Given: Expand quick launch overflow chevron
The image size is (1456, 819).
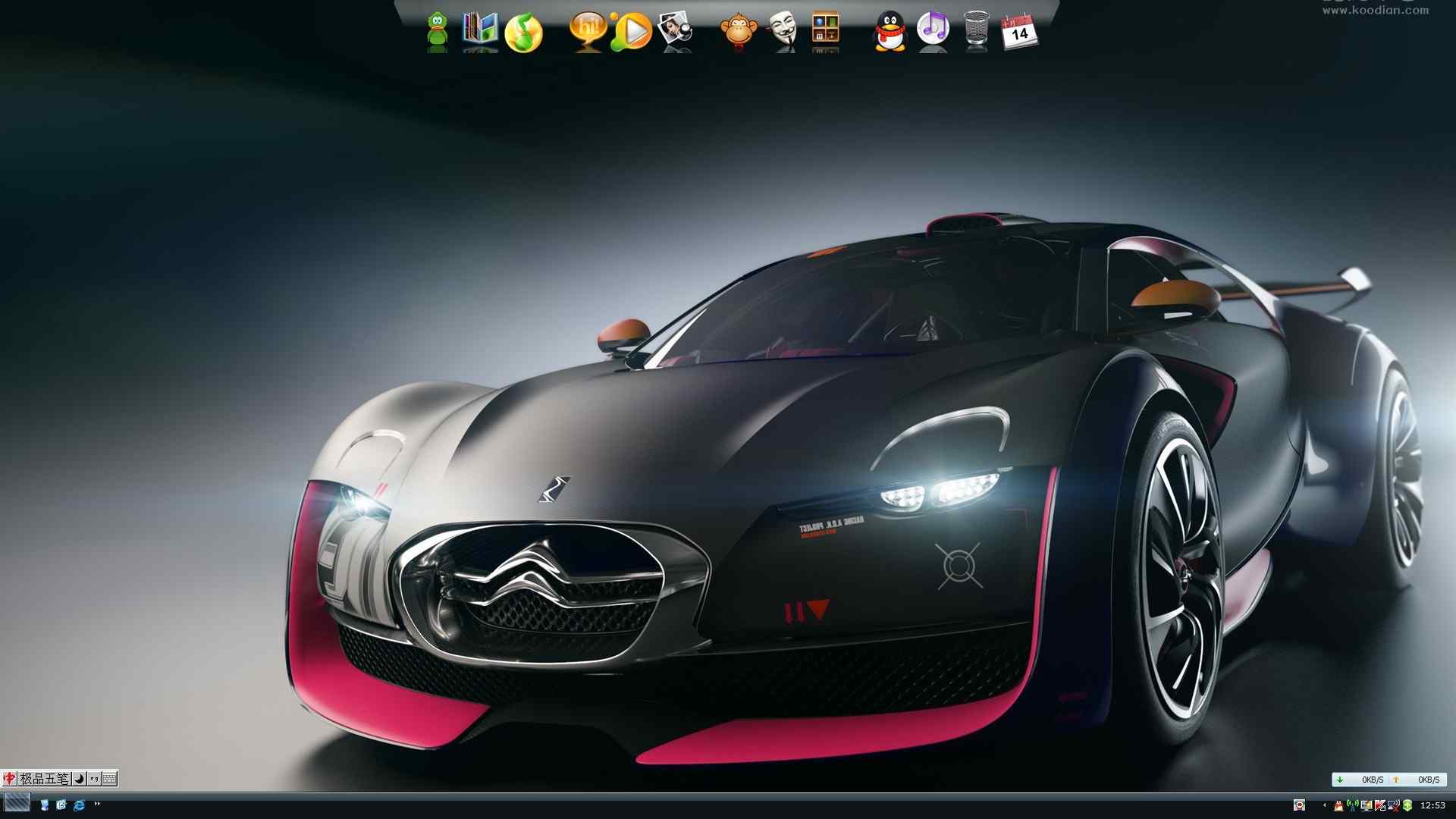Looking at the screenshot, I should 97,803.
